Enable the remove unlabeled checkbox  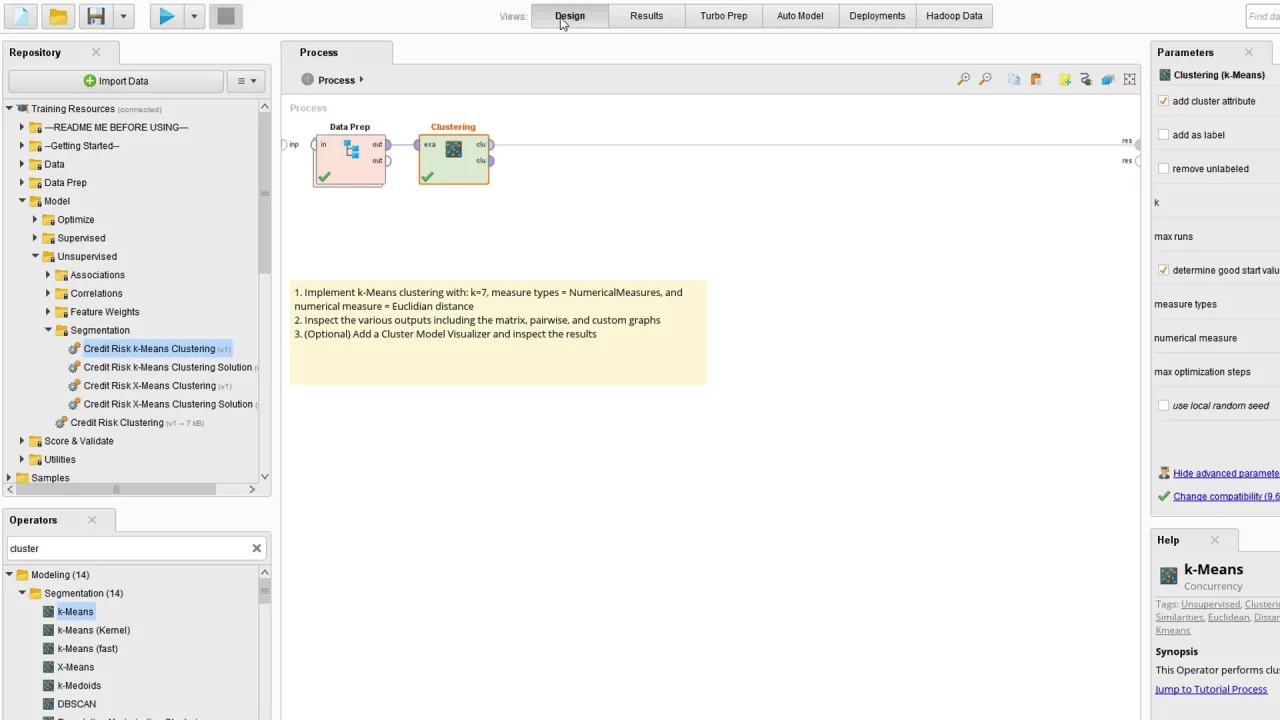1163,169
